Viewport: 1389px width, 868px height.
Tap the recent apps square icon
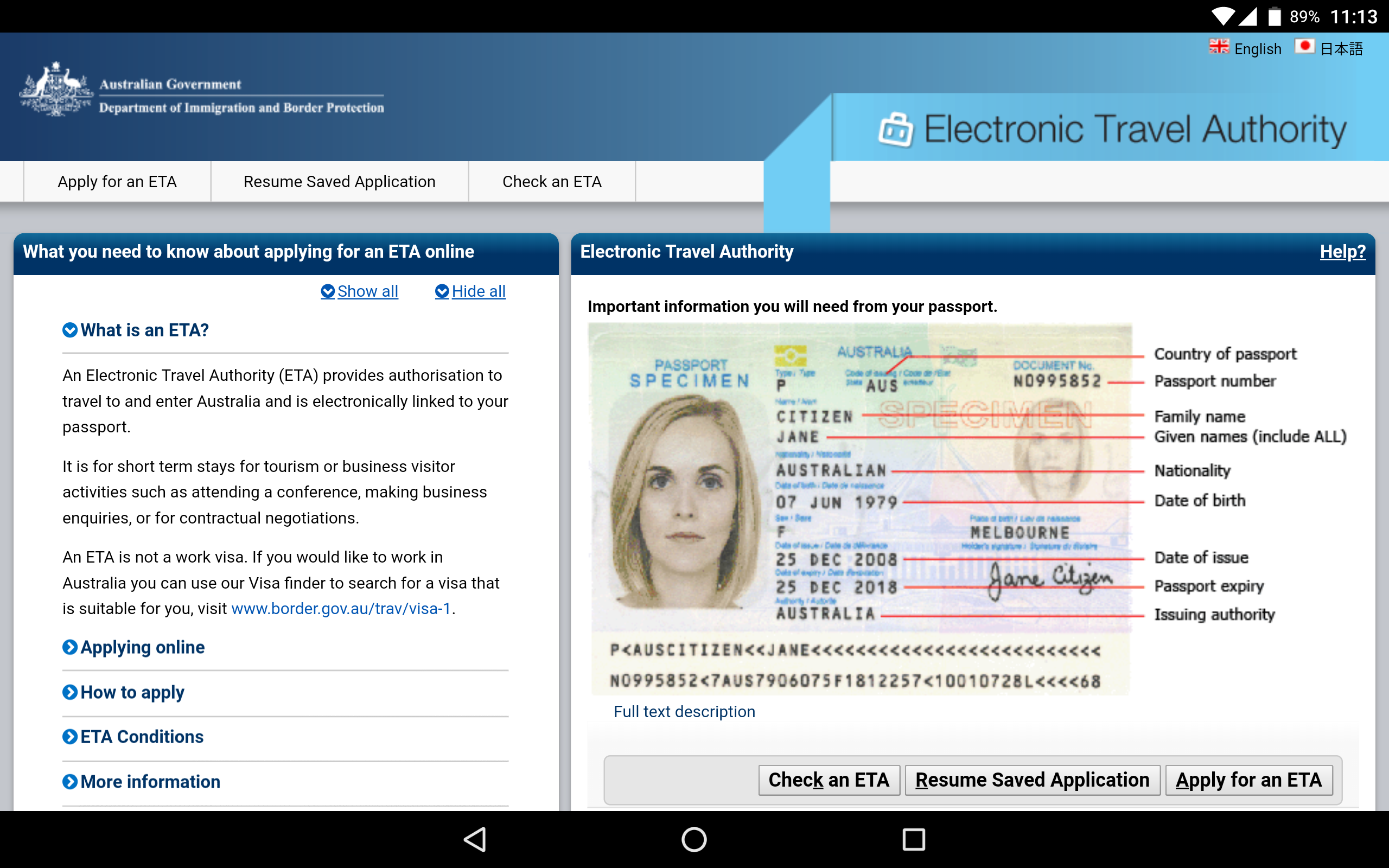tap(913, 839)
